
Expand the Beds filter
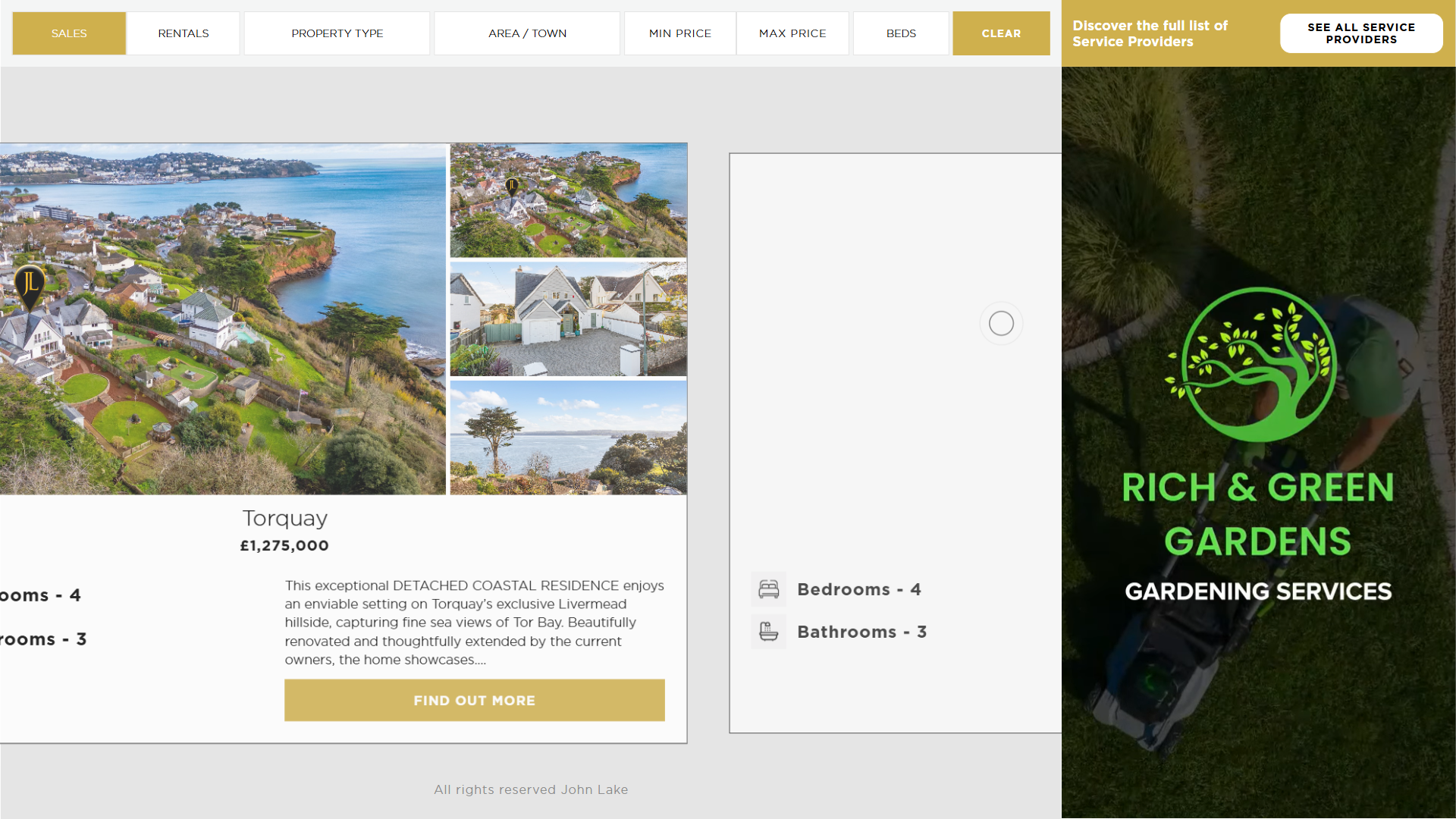coord(901,33)
